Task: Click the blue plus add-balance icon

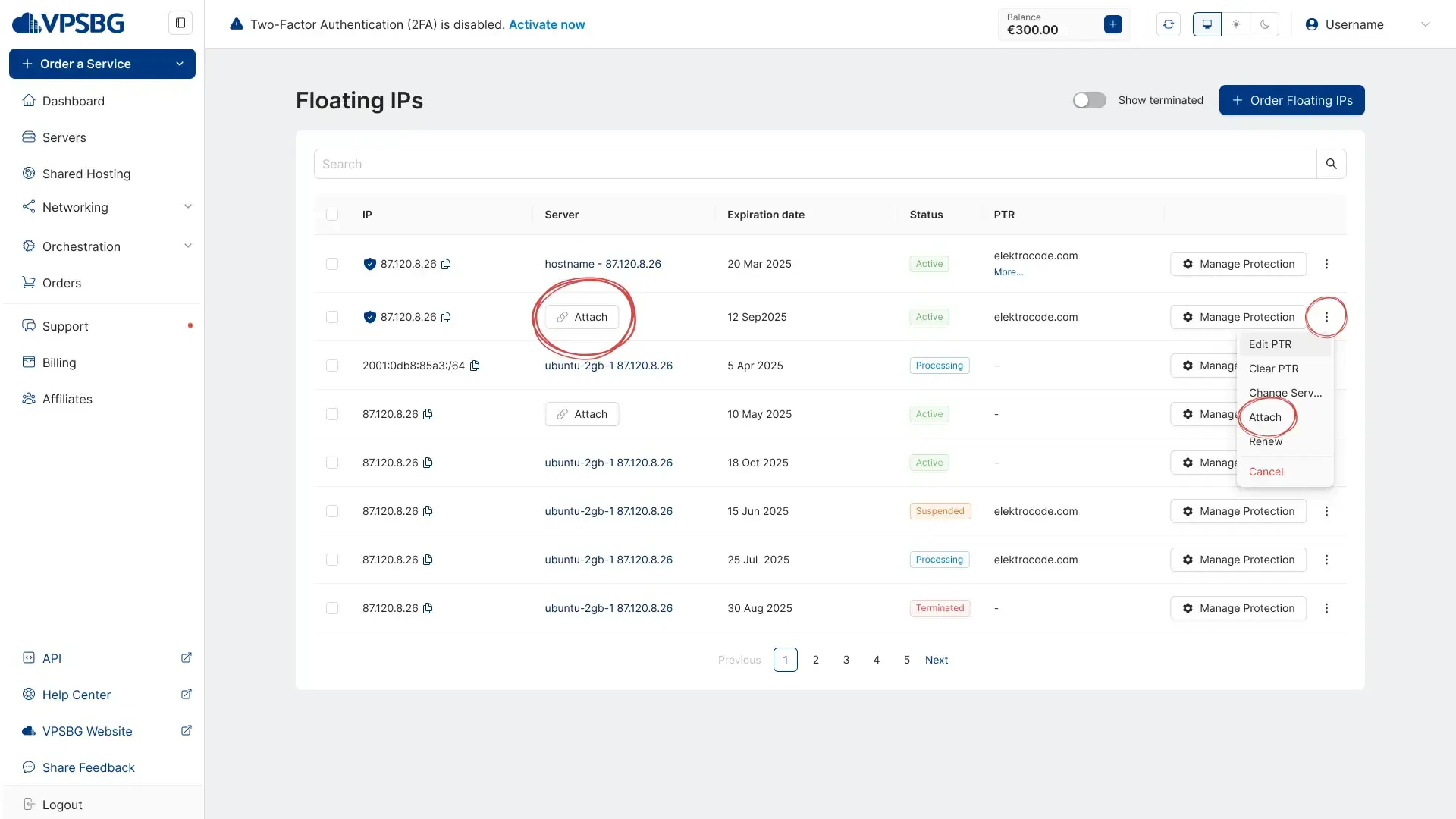Action: (1113, 24)
